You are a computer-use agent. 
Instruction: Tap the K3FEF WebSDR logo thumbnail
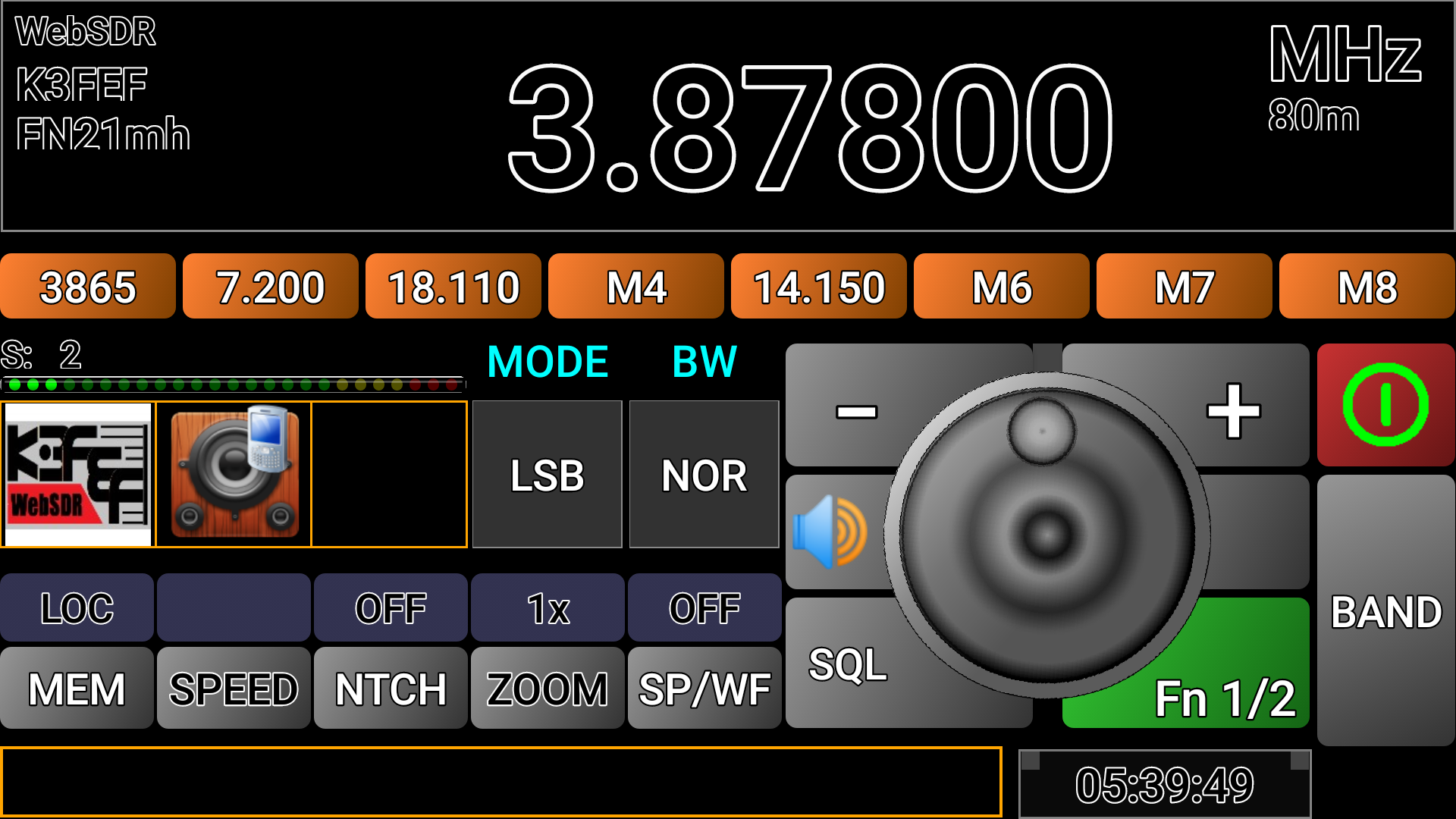coord(78,474)
